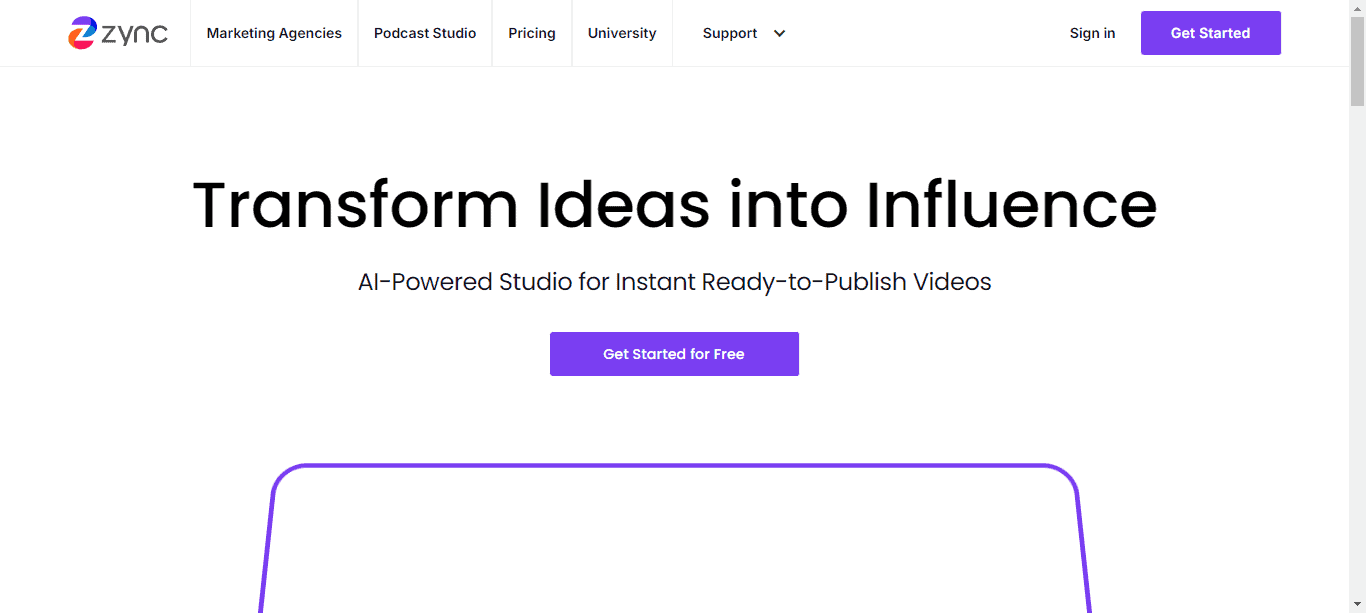Image resolution: width=1366 pixels, height=613 pixels.
Task: Click the Support dropdown chevron arrow
Action: tap(779, 33)
